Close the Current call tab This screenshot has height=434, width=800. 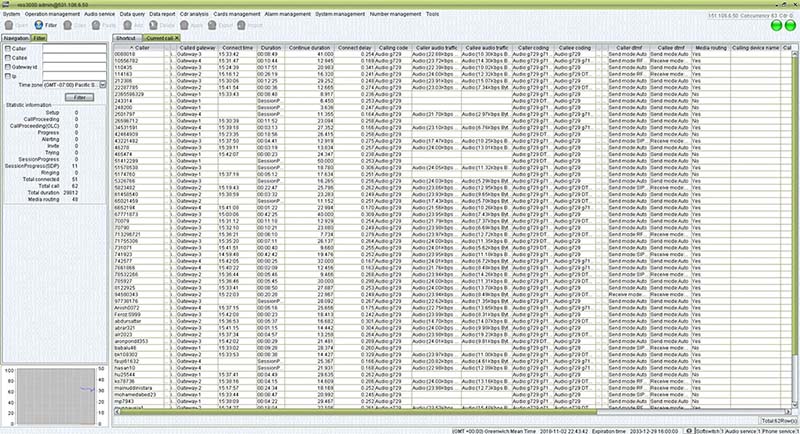[177, 38]
